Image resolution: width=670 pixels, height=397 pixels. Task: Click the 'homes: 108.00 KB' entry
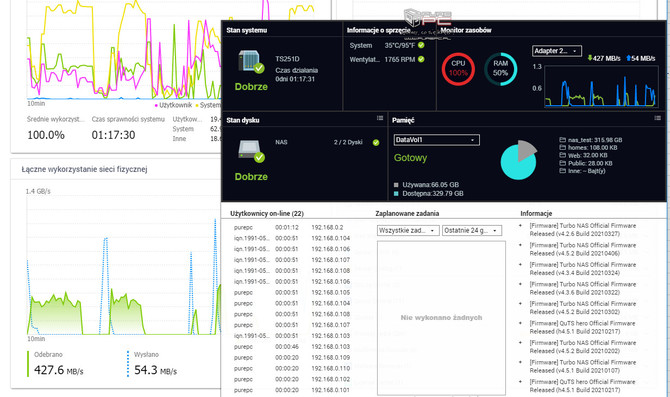tap(593, 147)
